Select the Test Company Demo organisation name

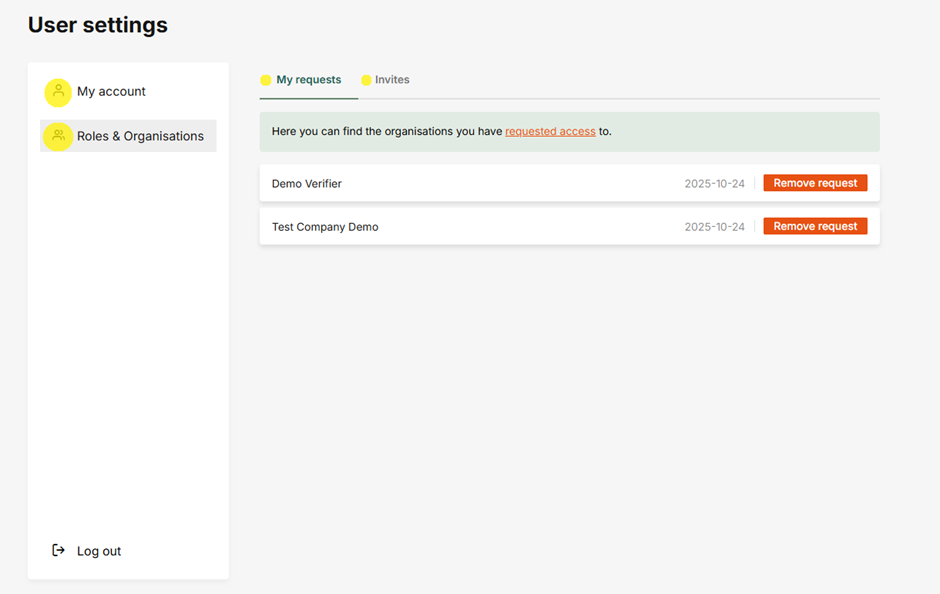tap(325, 227)
